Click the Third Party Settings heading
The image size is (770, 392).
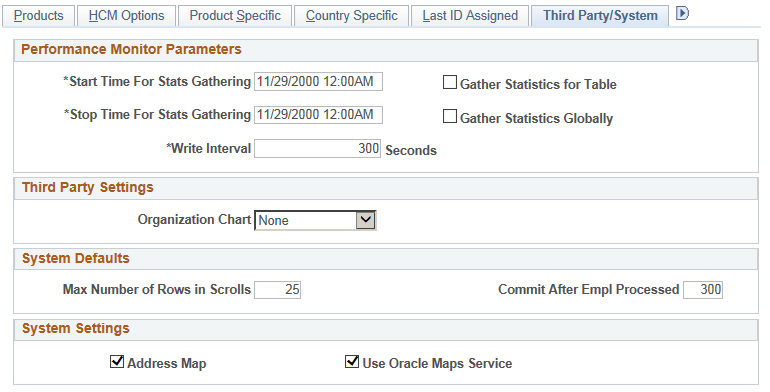click(88, 188)
